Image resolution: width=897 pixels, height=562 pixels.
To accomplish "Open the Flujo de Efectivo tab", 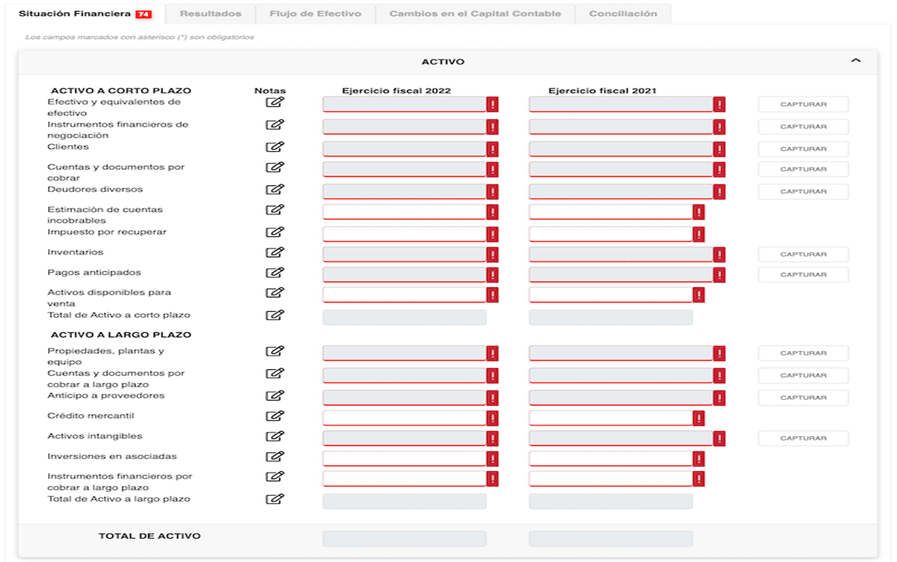I will (315, 14).
